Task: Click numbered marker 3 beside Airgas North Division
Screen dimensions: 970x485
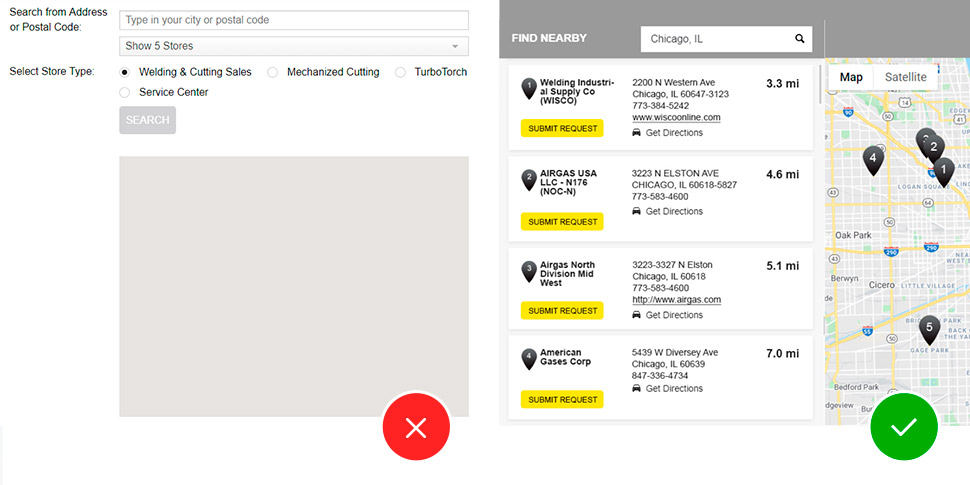Action: (529, 270)
